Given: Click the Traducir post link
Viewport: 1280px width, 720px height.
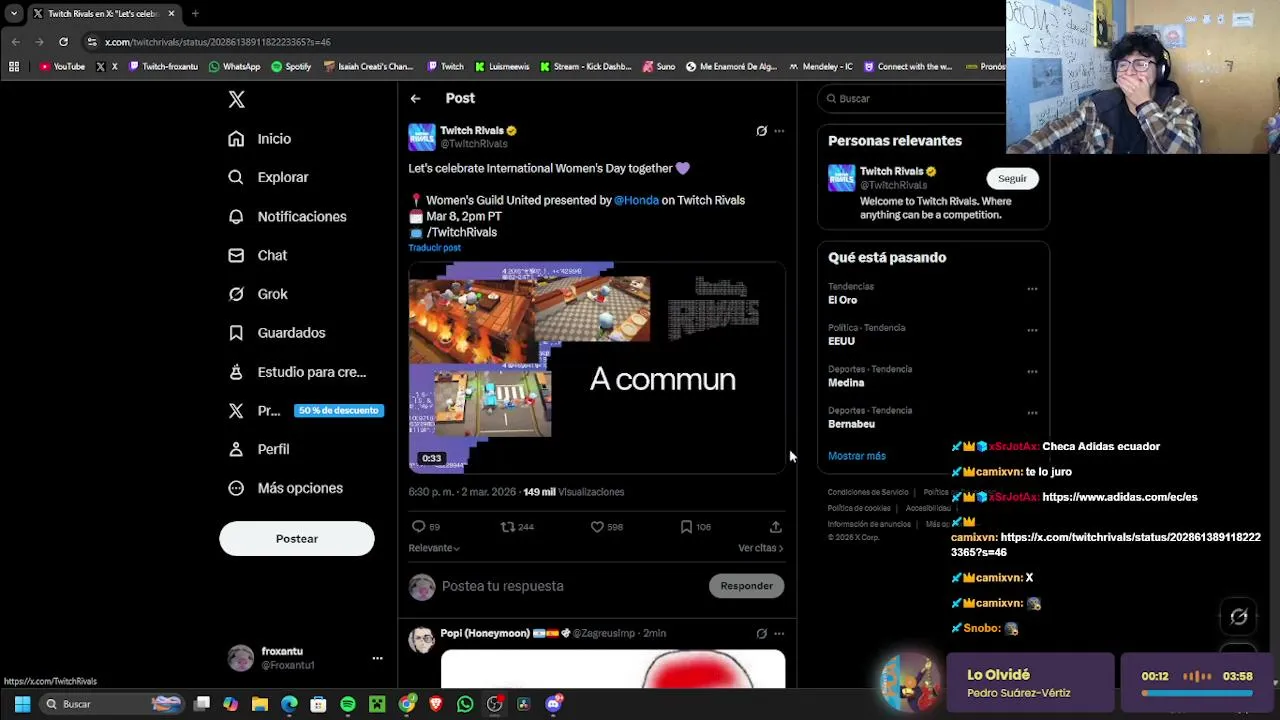Looking at the screenshot, I should click(434, 248).
